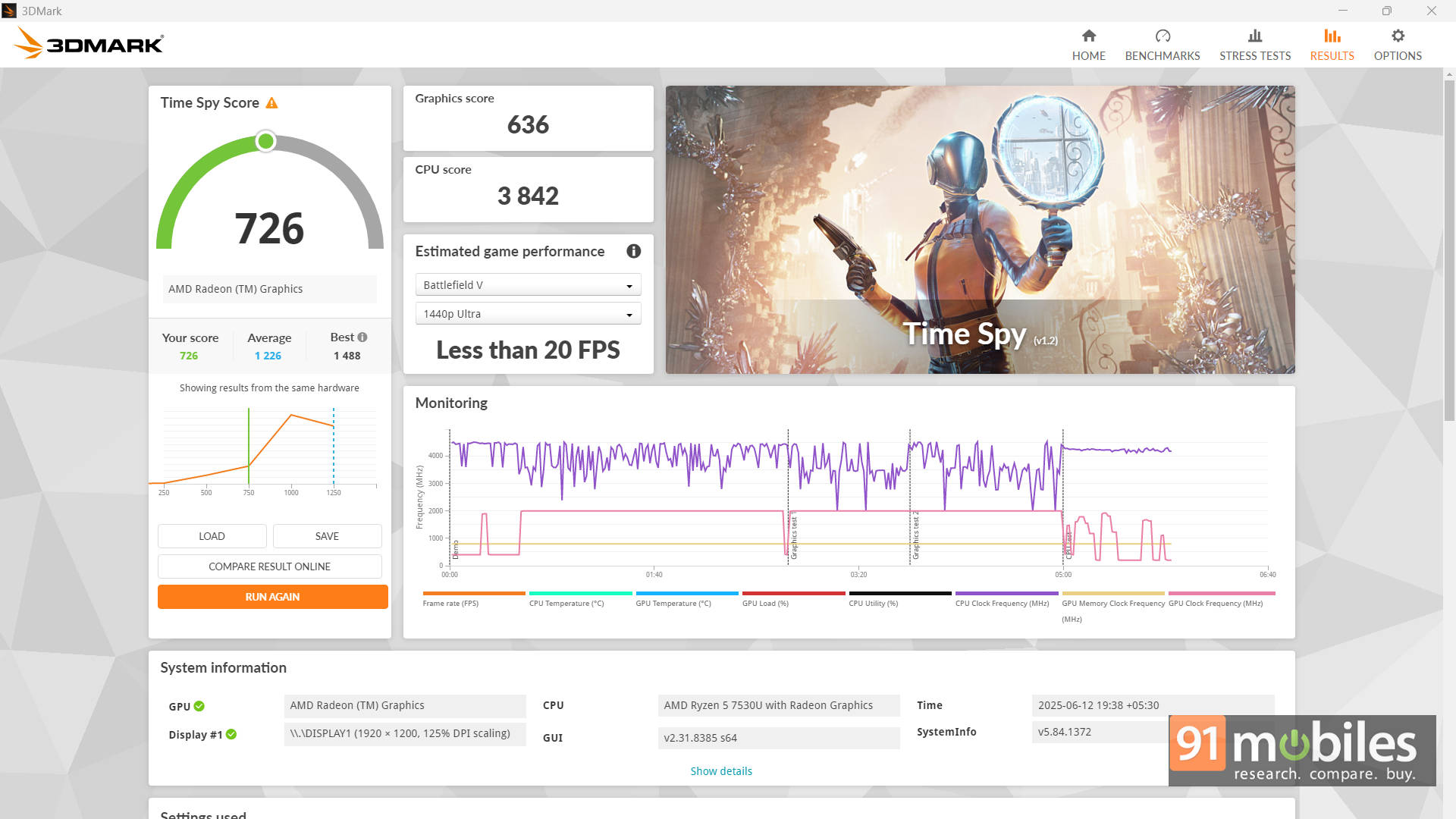Click the AMD Radeon (TM) Graphics label under gauge
Viewport: 1456px width, 819px height.
pyautogui.click(x=269, y=289)
